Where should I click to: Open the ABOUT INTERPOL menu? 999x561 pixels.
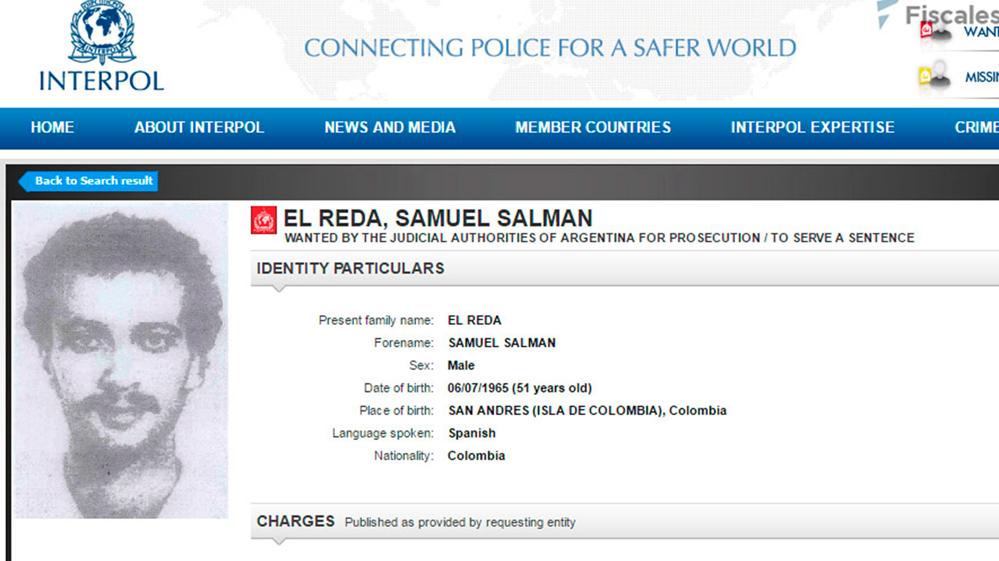point(199,128)
